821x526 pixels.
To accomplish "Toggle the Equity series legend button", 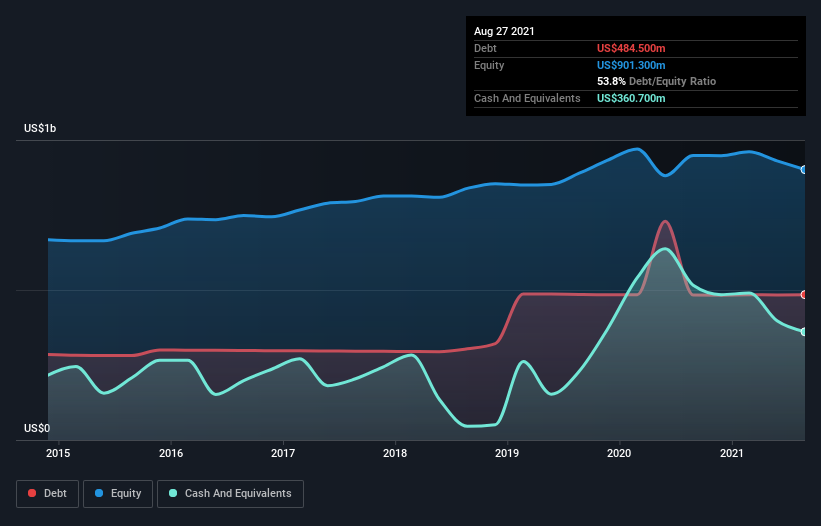I will [x=118, y=494].
